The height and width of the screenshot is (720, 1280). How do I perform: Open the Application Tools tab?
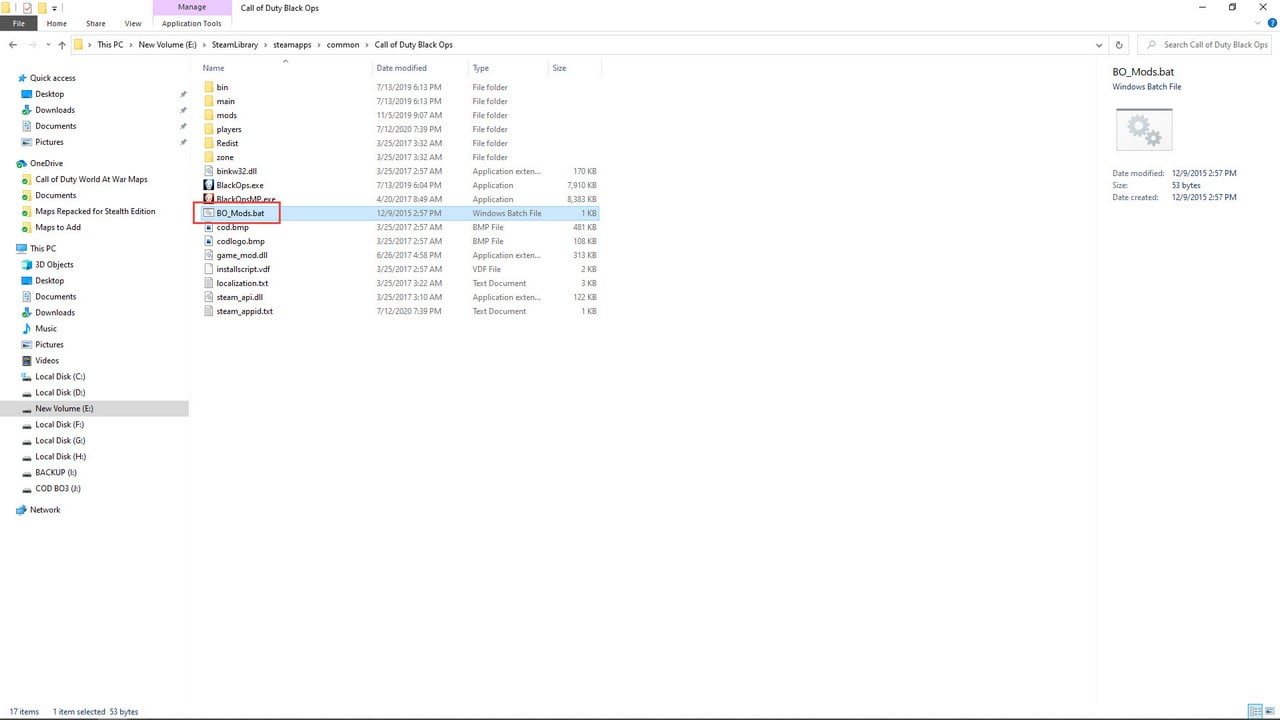click(x=191, y=23)
